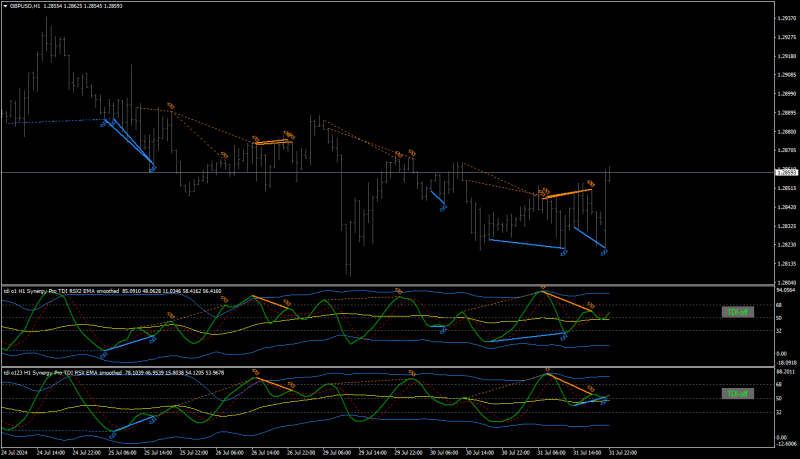Click the 1.28135 price scale label

coord(786,264)
